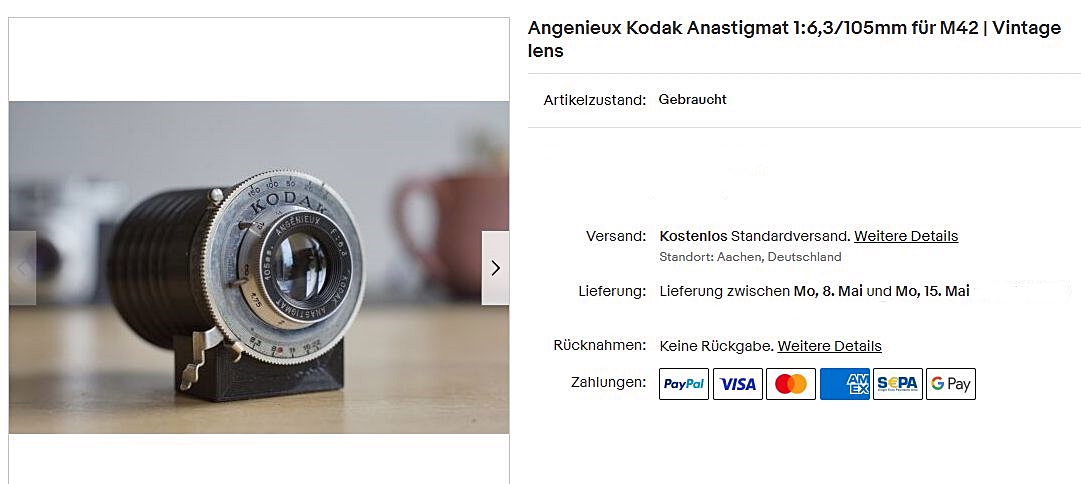Open Weitere Details for Versand
The width and height of the screenshot is (1081, 484).
click(906, 236)
